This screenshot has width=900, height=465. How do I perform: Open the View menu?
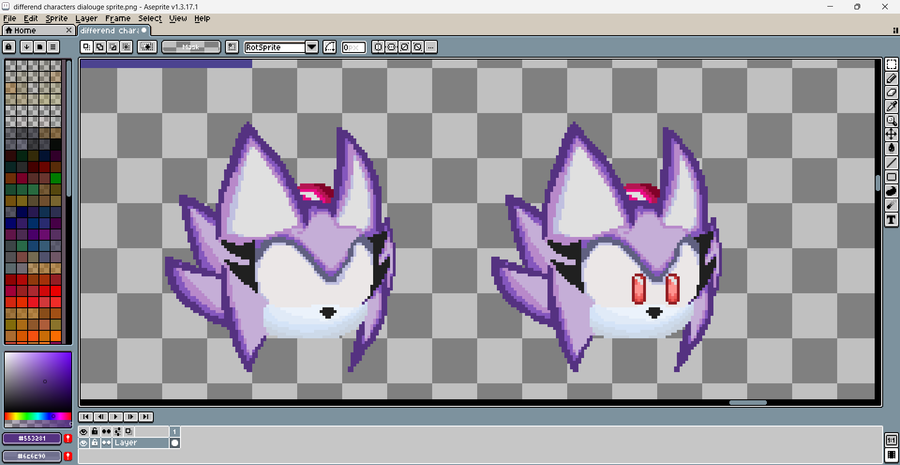(178, 18)
